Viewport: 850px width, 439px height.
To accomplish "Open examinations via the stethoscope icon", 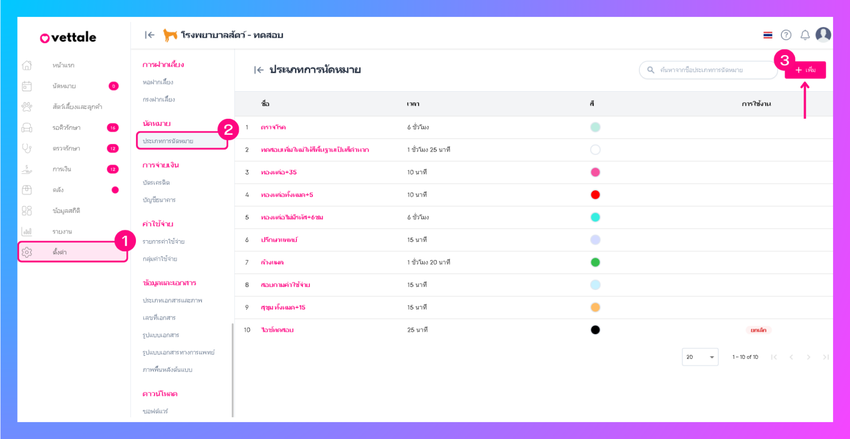I will (x=27, y=148).
